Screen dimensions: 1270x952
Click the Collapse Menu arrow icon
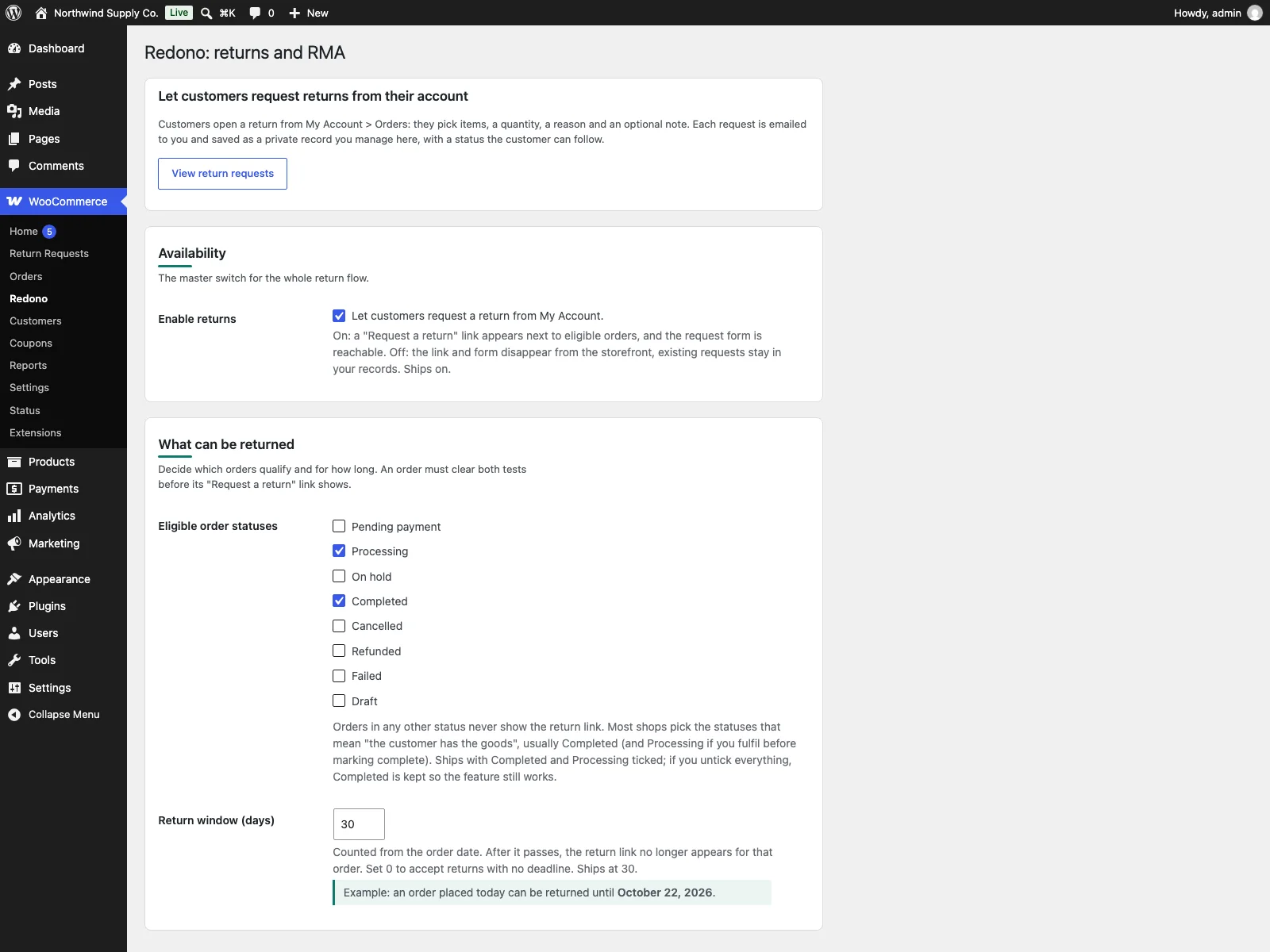tap(14, 715)
